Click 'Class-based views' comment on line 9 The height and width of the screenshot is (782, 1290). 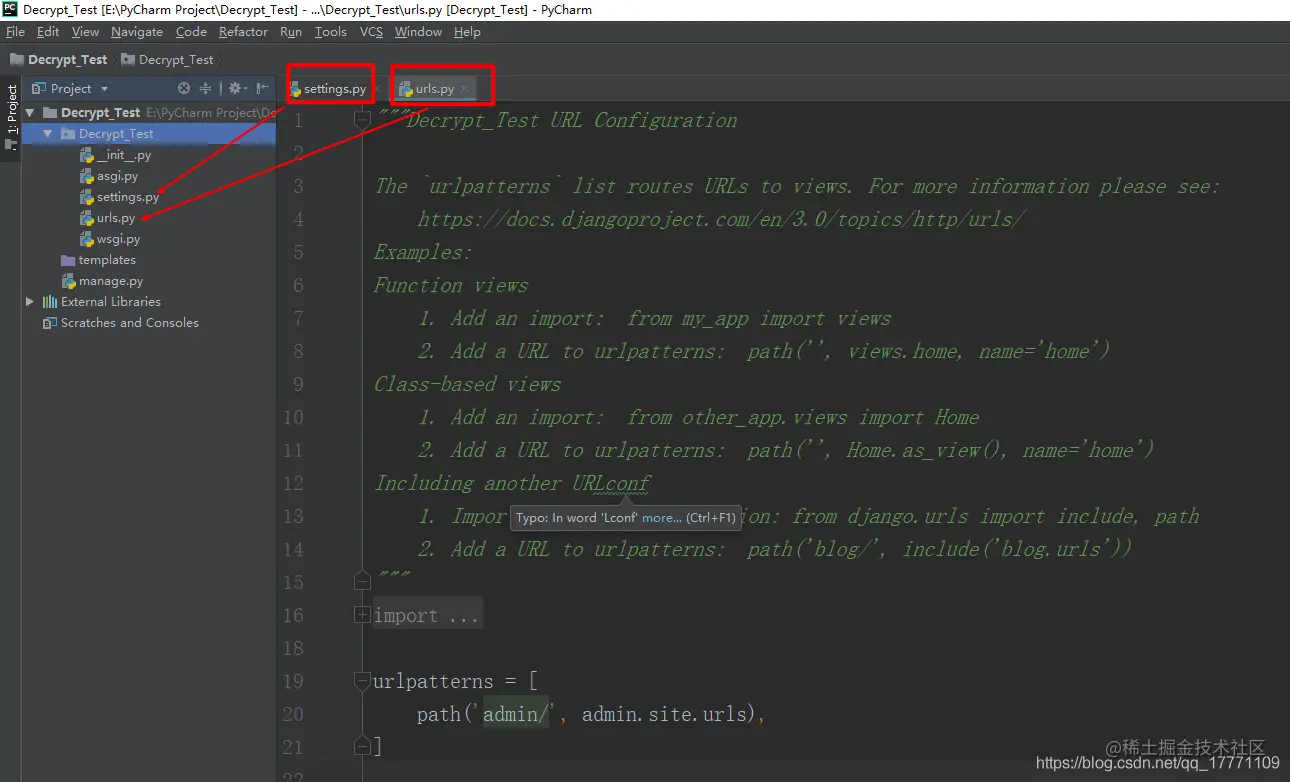point(468,384)
